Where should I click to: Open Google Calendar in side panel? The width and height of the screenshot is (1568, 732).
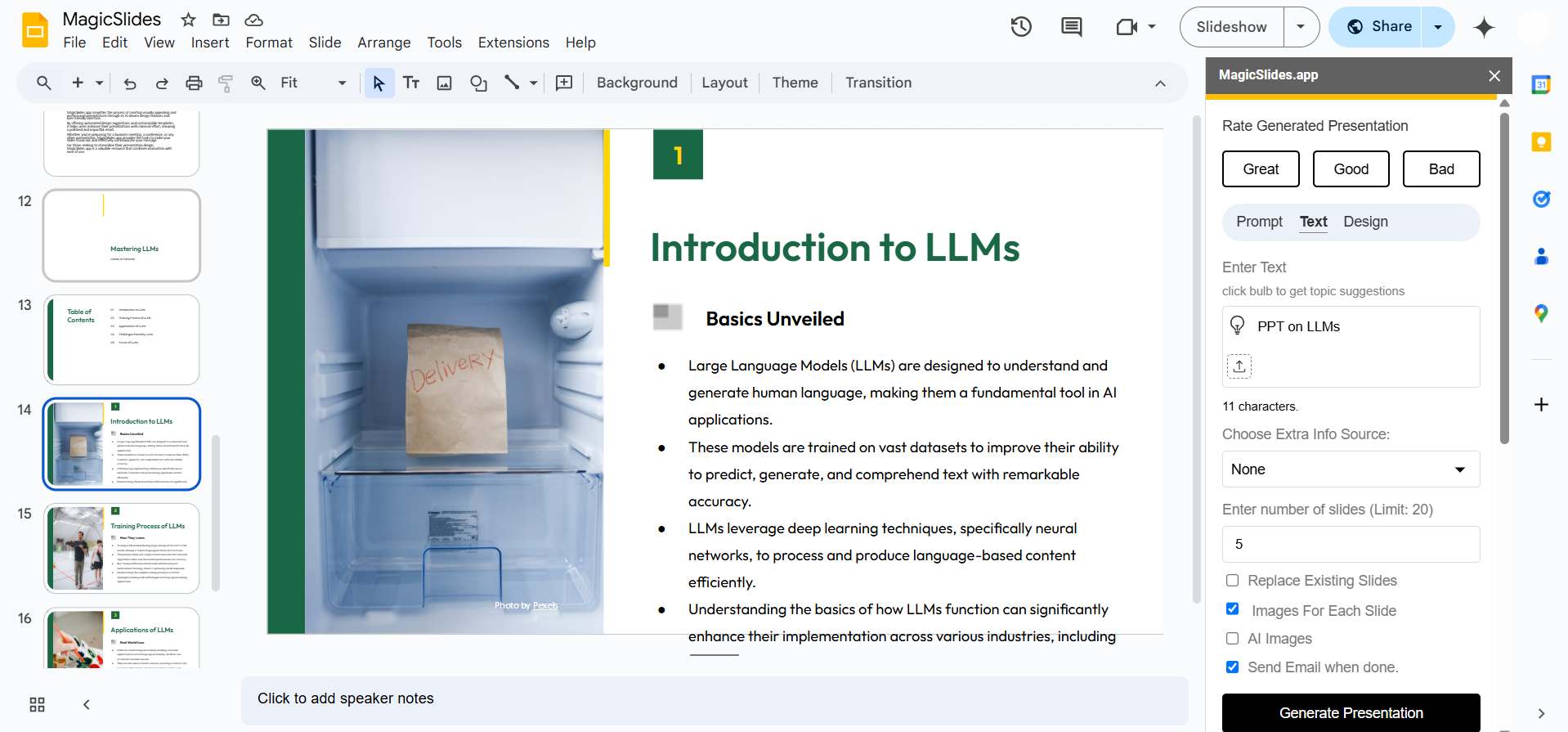tap(1541, 85)
